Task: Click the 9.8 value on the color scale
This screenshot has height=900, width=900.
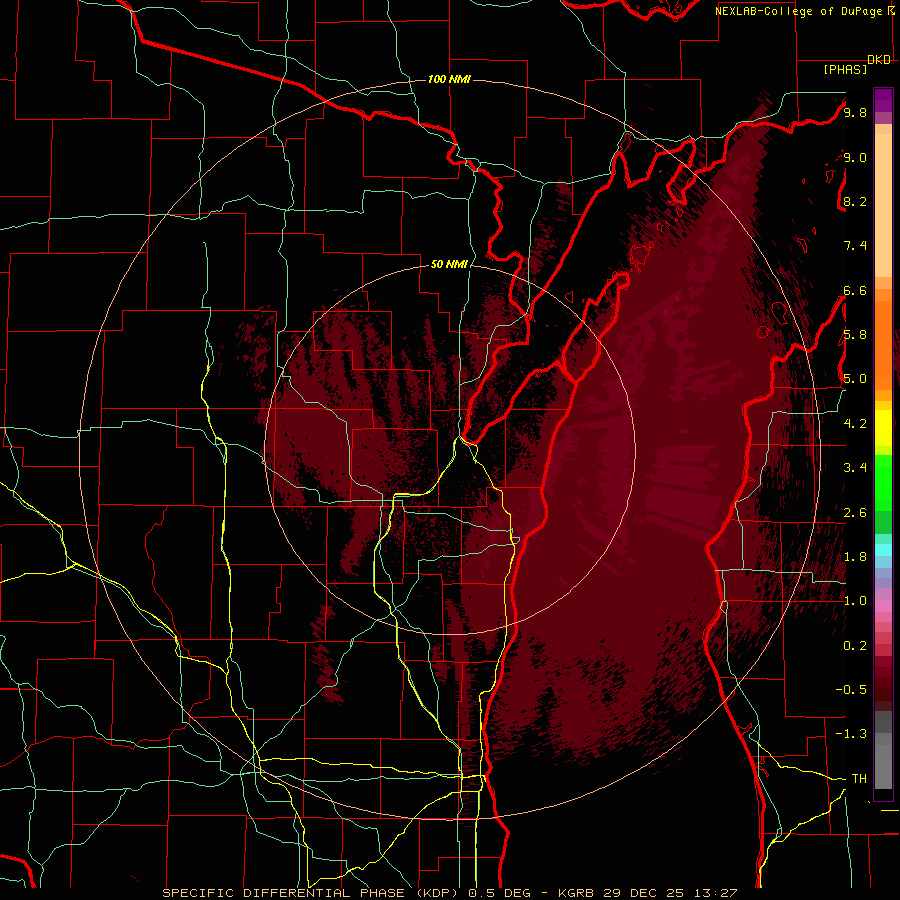Action: pyautogui.click(x=855, y=112)
